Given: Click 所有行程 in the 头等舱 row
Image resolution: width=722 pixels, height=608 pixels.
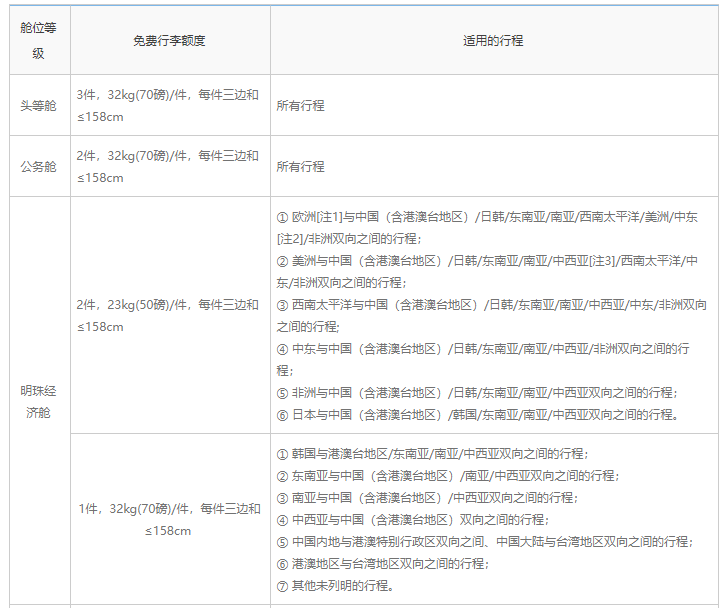Looking at the screenshot, I should [x=301, y=105].
